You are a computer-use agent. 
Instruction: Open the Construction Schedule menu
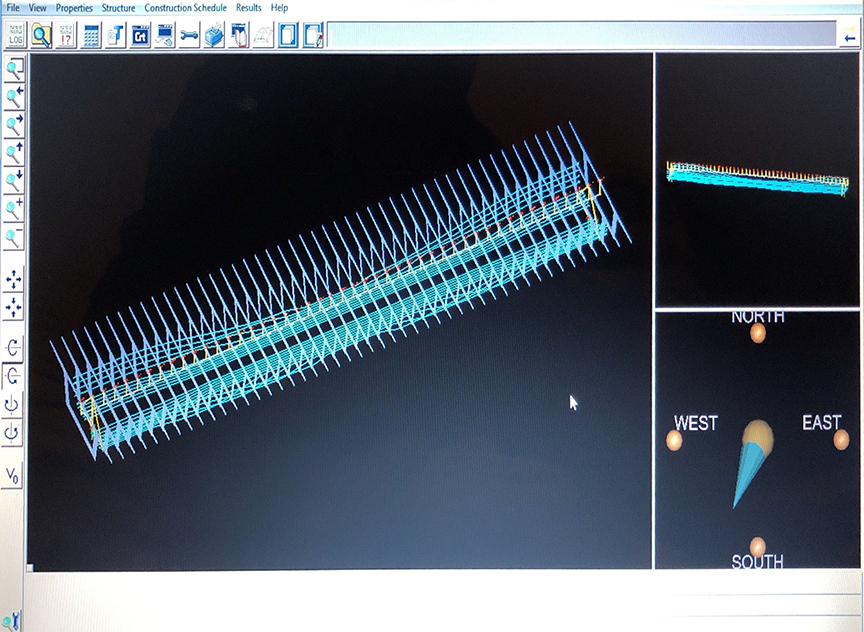[185, 7]
